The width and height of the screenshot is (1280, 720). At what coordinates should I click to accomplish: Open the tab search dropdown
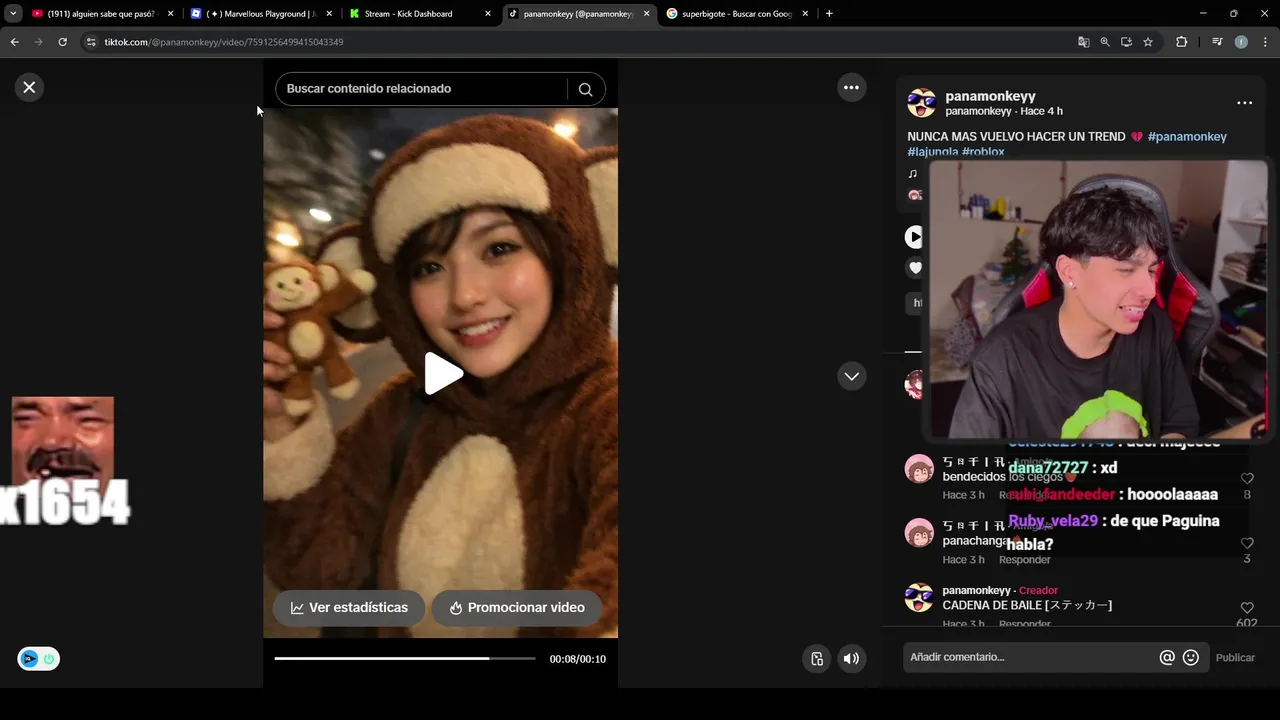(x=13, y=14)
